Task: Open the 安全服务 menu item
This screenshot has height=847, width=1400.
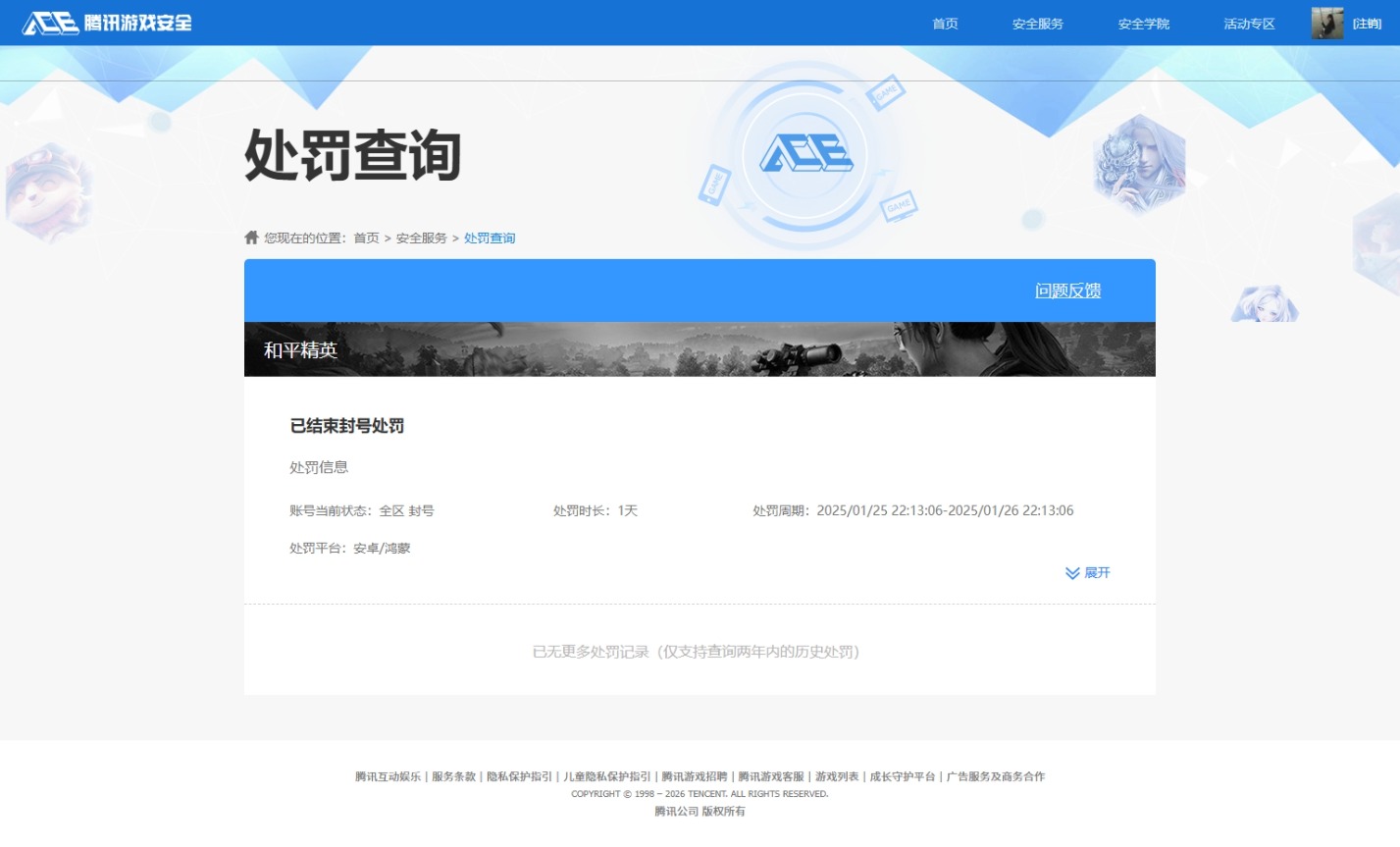Action: point(1037,23)
